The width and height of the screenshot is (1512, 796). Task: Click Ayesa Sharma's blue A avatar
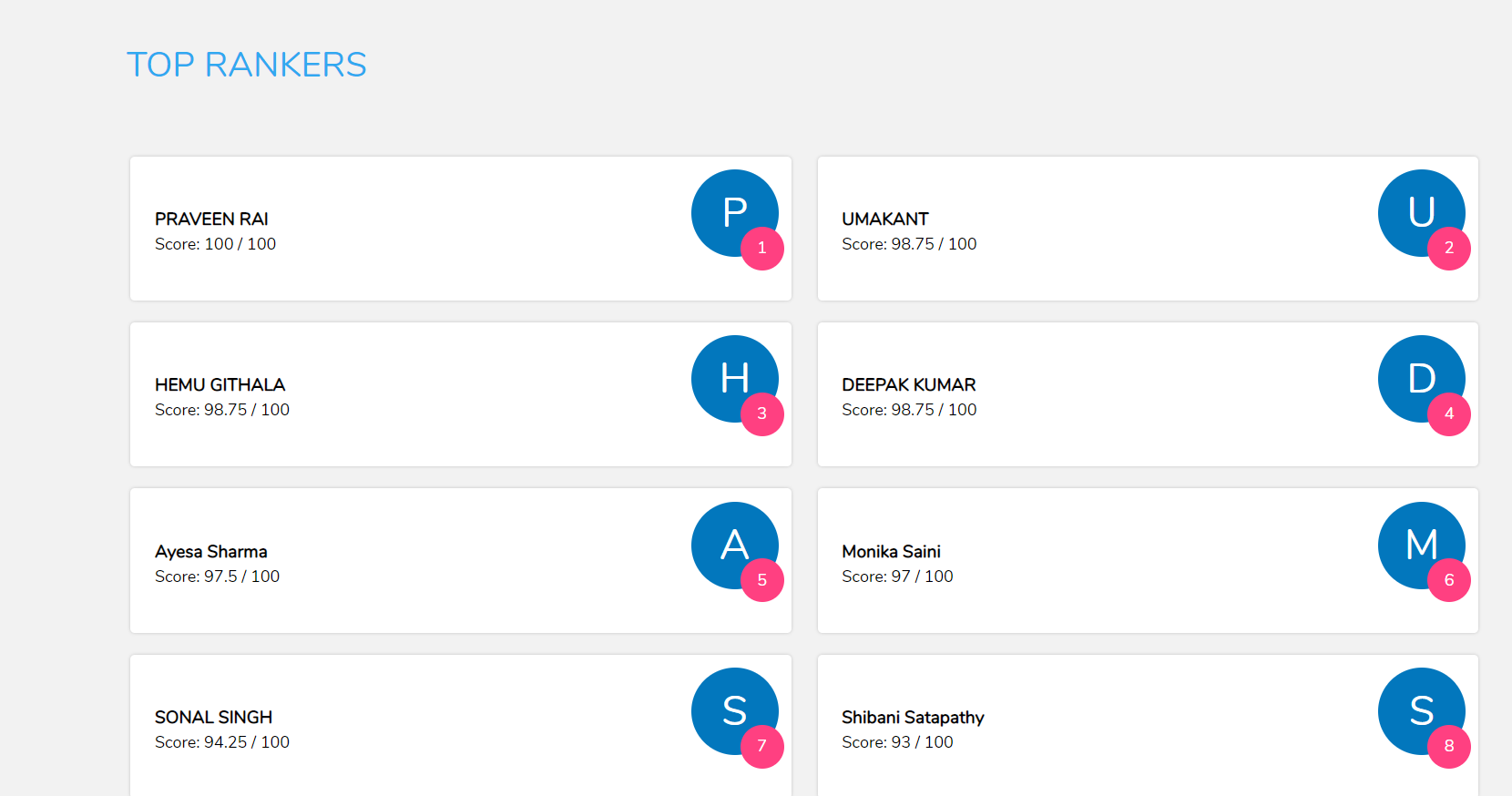729,540
